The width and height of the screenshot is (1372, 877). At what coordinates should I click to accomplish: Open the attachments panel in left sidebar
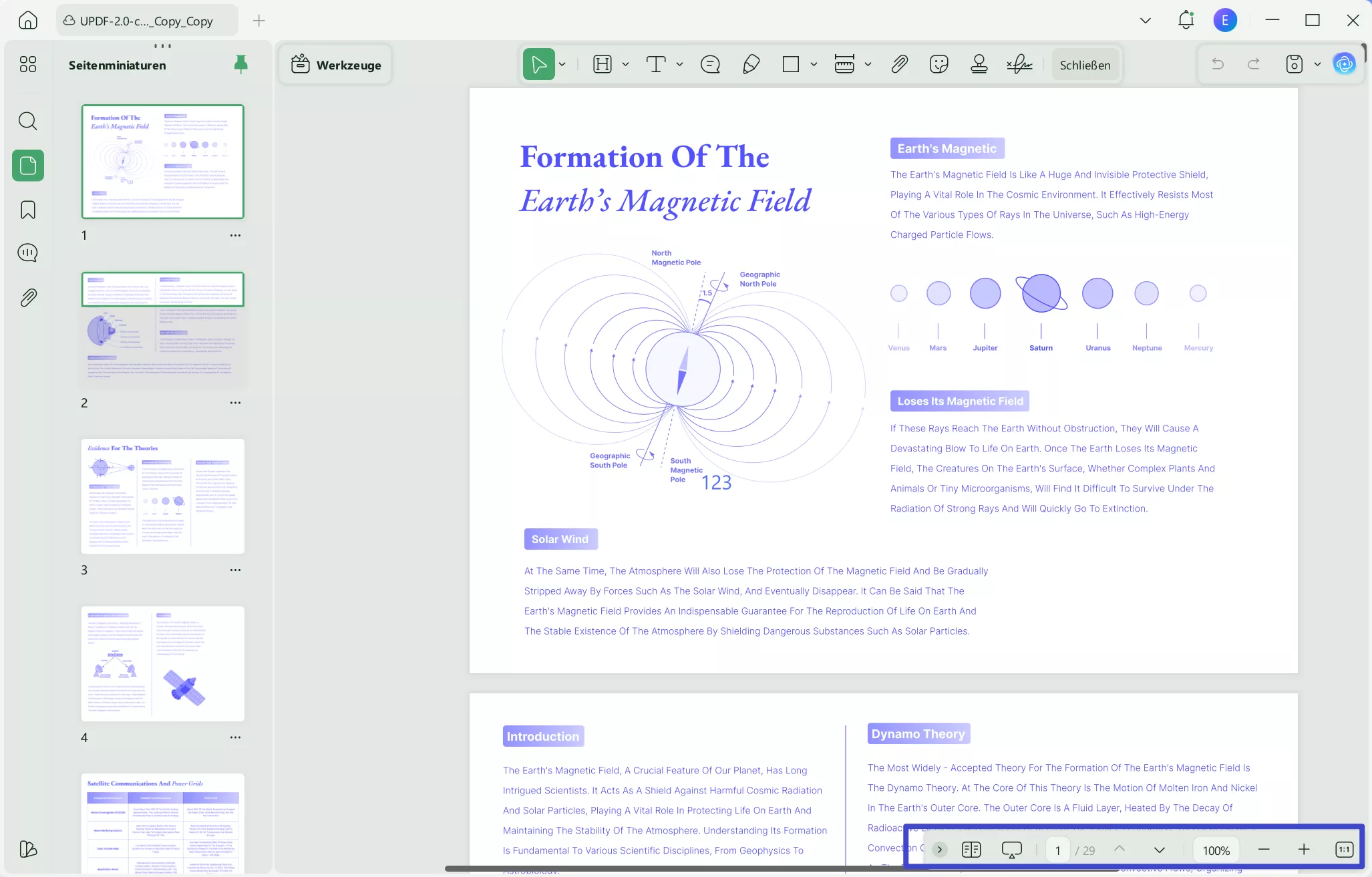pyautogui.click(x=27, y=297)
